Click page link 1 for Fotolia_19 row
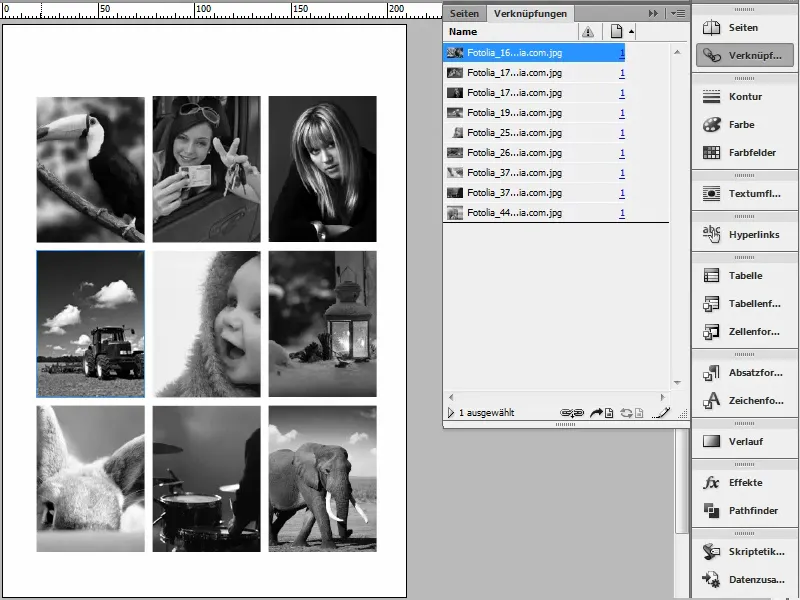This screenshot has height=600, width=800. [622, 113]
